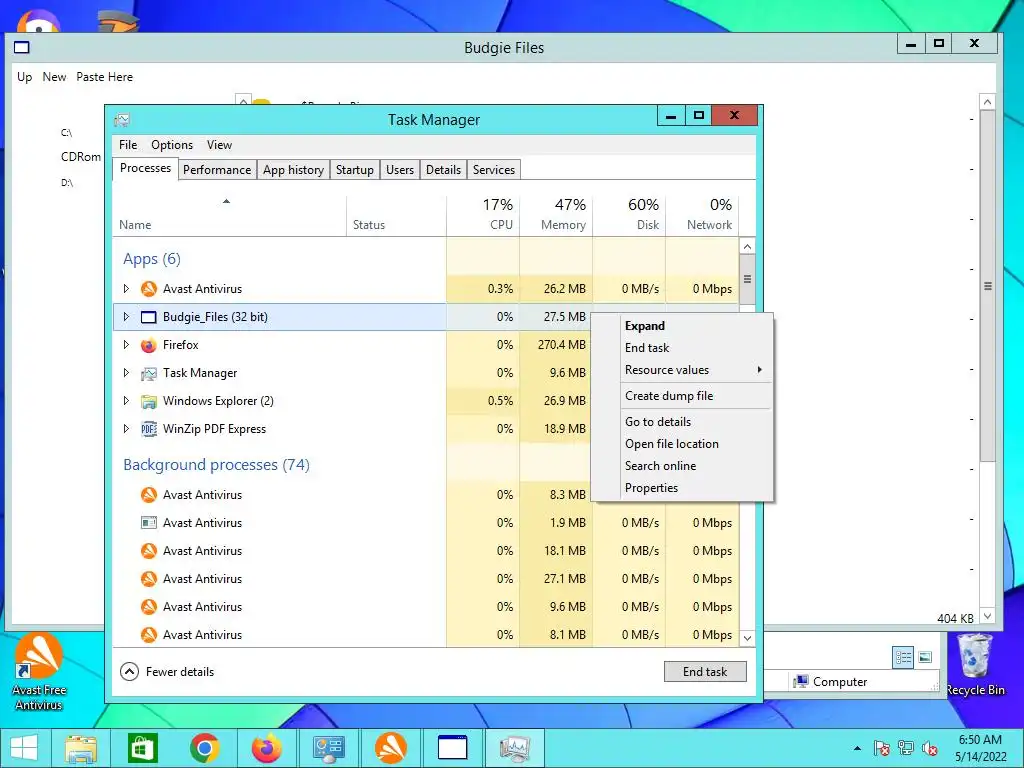This screenshot has height=768, width=1024.
Task: Switch to thumbnail view icon in Budgie Files
Action: tap(925, 657)
